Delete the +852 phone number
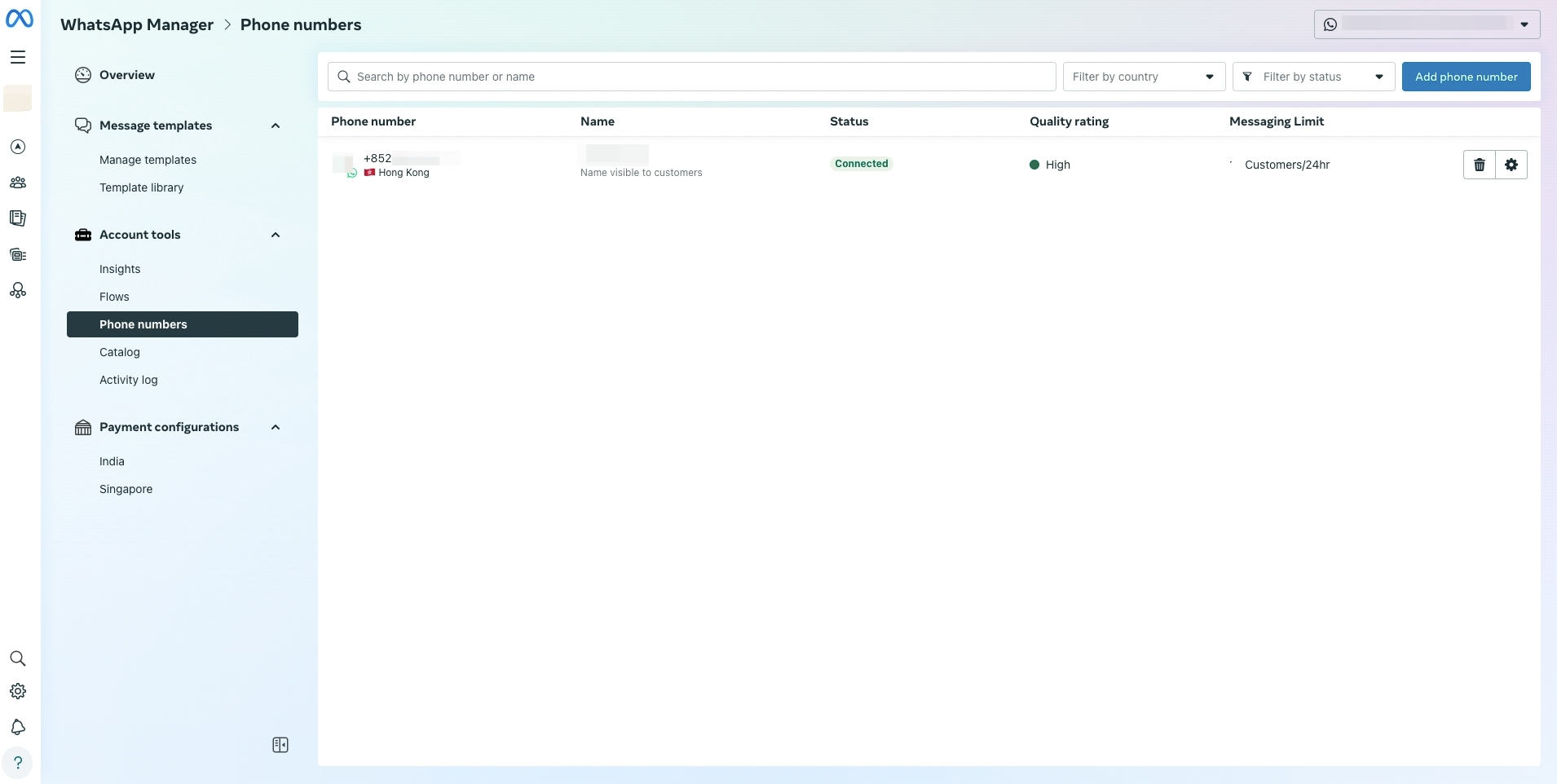Screen dimensions: 1557x784 [x=1480, y=165]
